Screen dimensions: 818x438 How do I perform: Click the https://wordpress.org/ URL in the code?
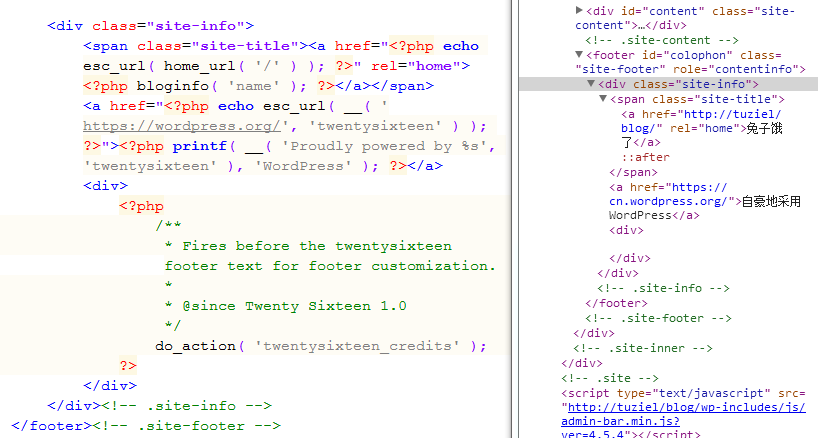(182, 126)
